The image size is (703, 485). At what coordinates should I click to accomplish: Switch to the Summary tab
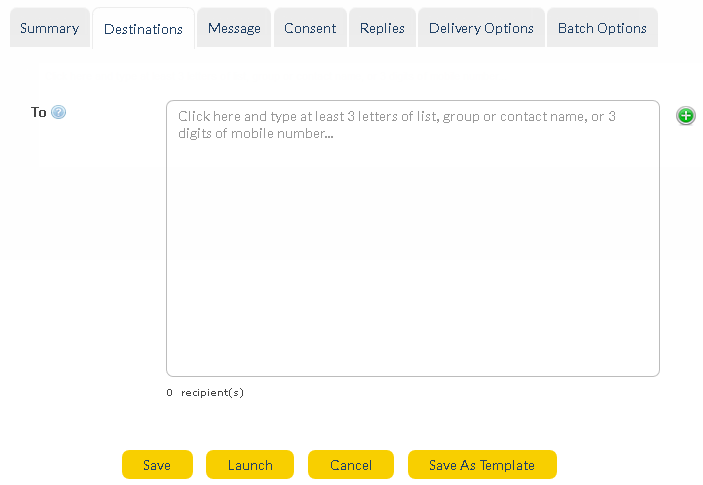[x=49, y=28]
